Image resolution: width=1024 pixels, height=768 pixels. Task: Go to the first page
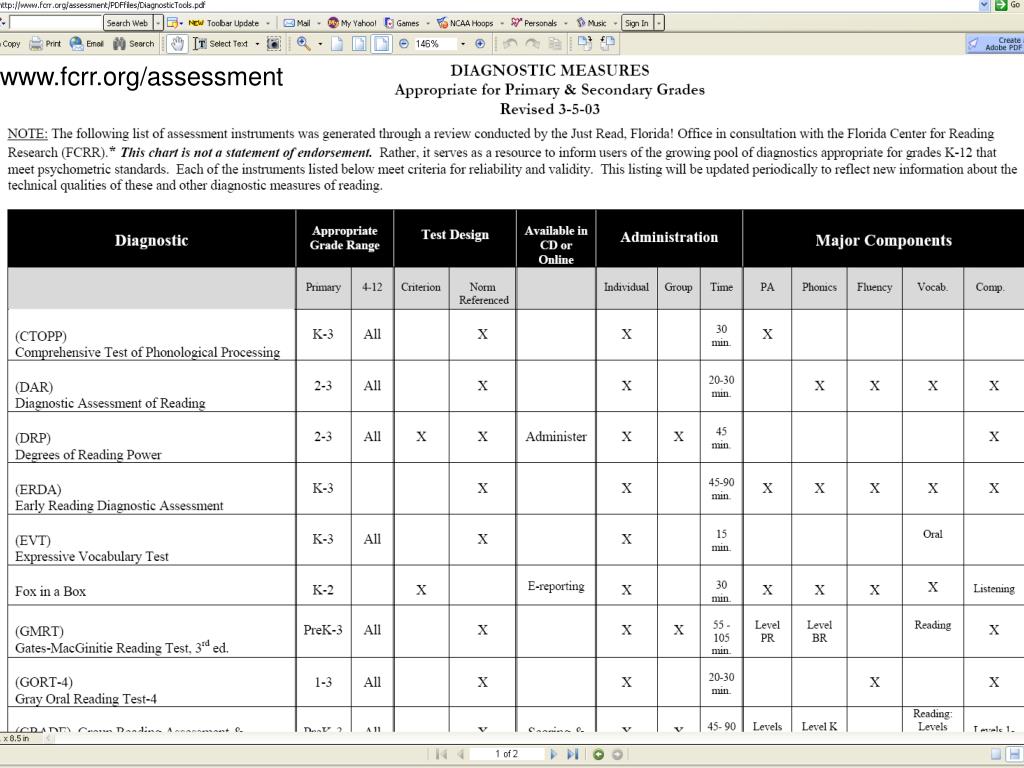[441, 754]
